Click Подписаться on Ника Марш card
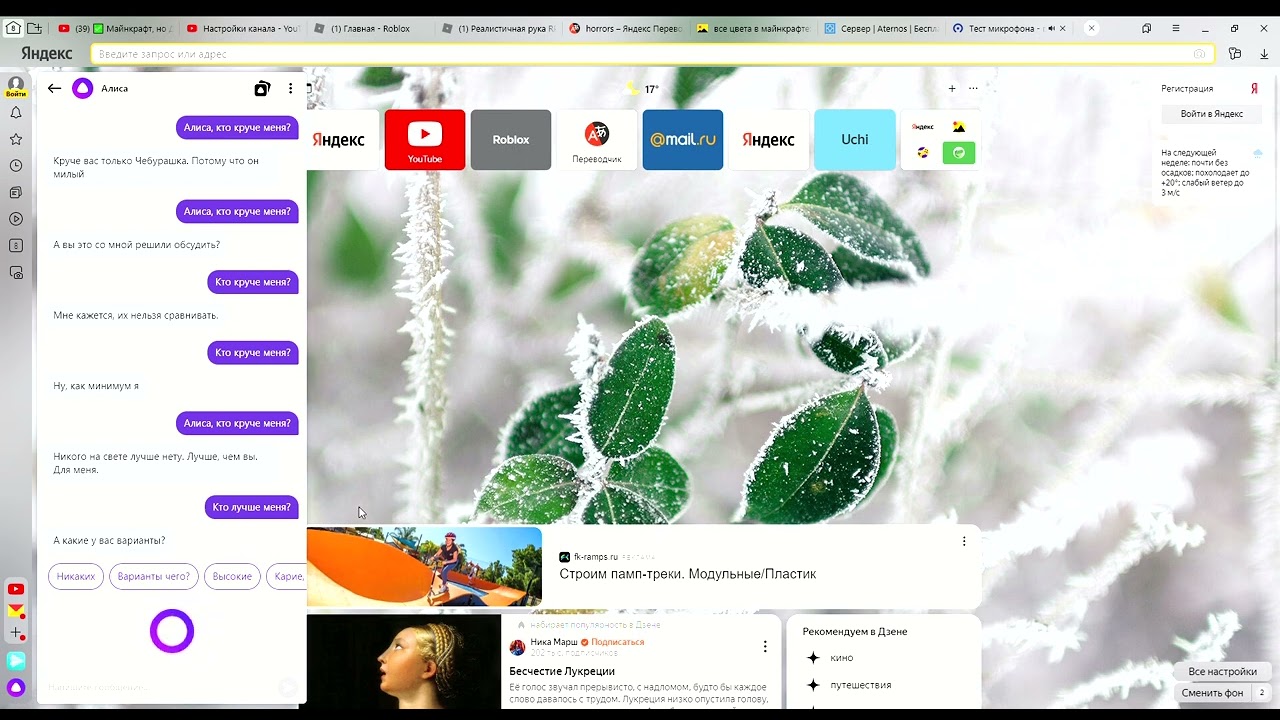 [x=617, y=642]
